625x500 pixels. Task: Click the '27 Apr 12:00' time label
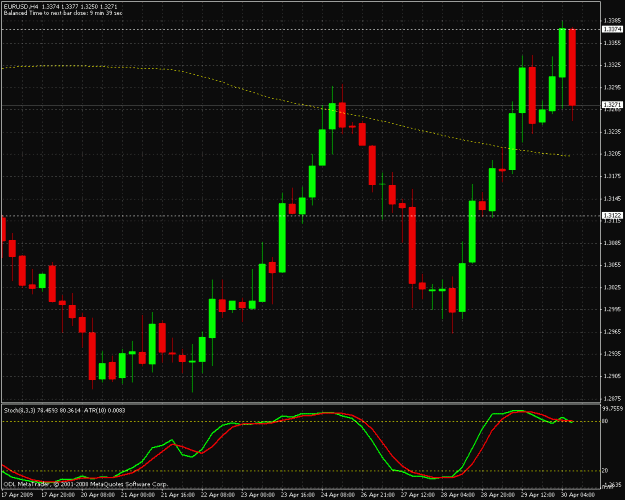pos(418,495)
